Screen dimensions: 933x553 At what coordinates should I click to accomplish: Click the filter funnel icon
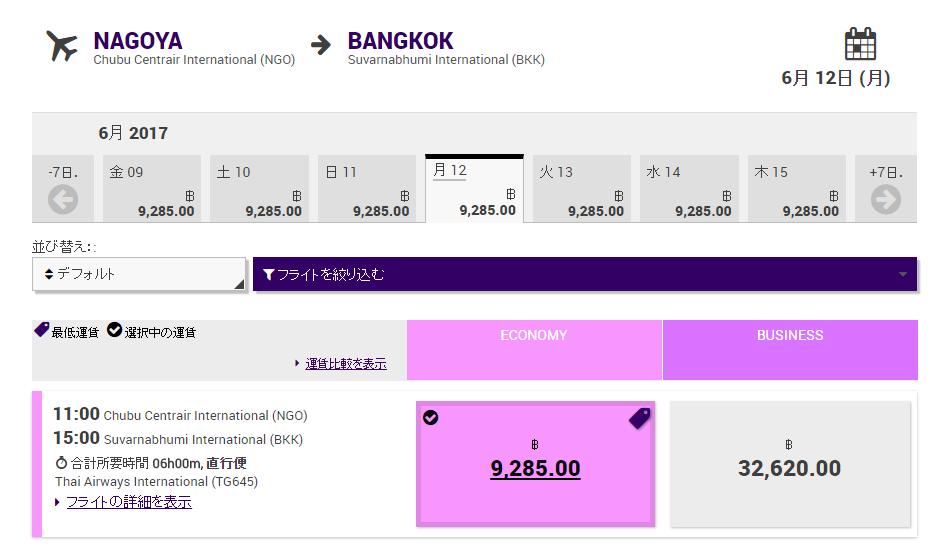[268, 274]
